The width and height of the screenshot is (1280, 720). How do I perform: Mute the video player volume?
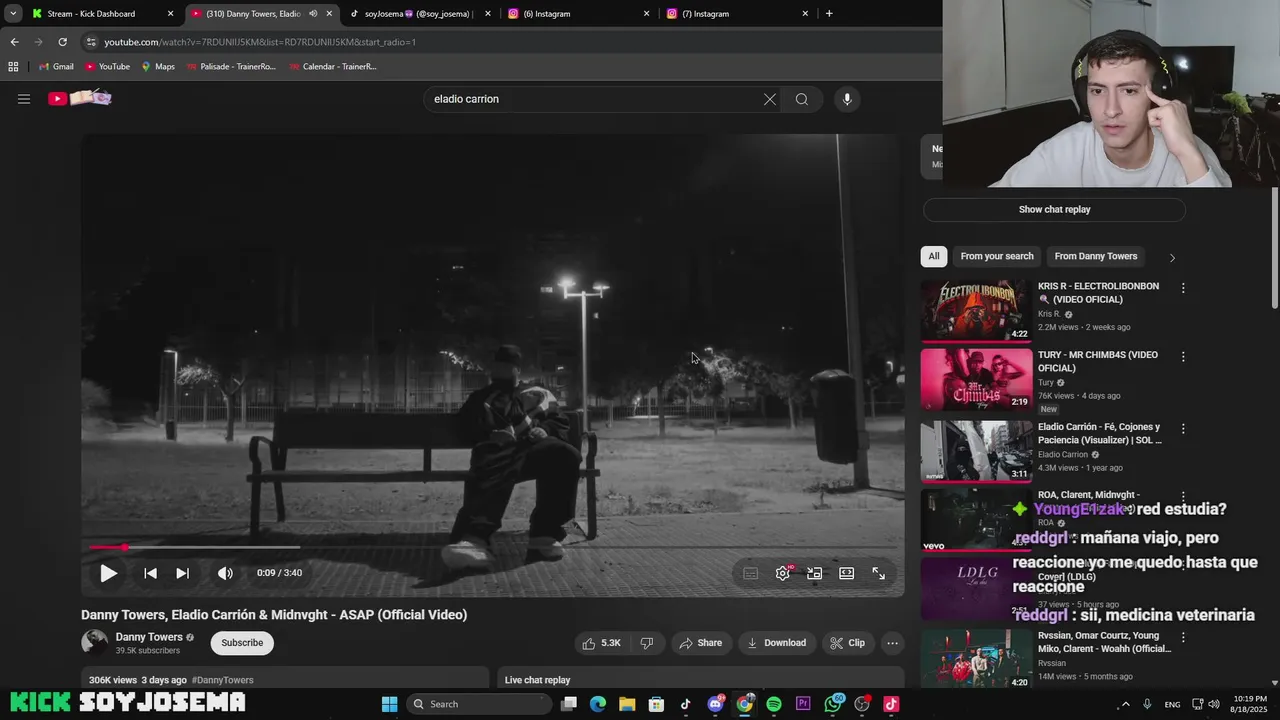[x=225, y=573]
